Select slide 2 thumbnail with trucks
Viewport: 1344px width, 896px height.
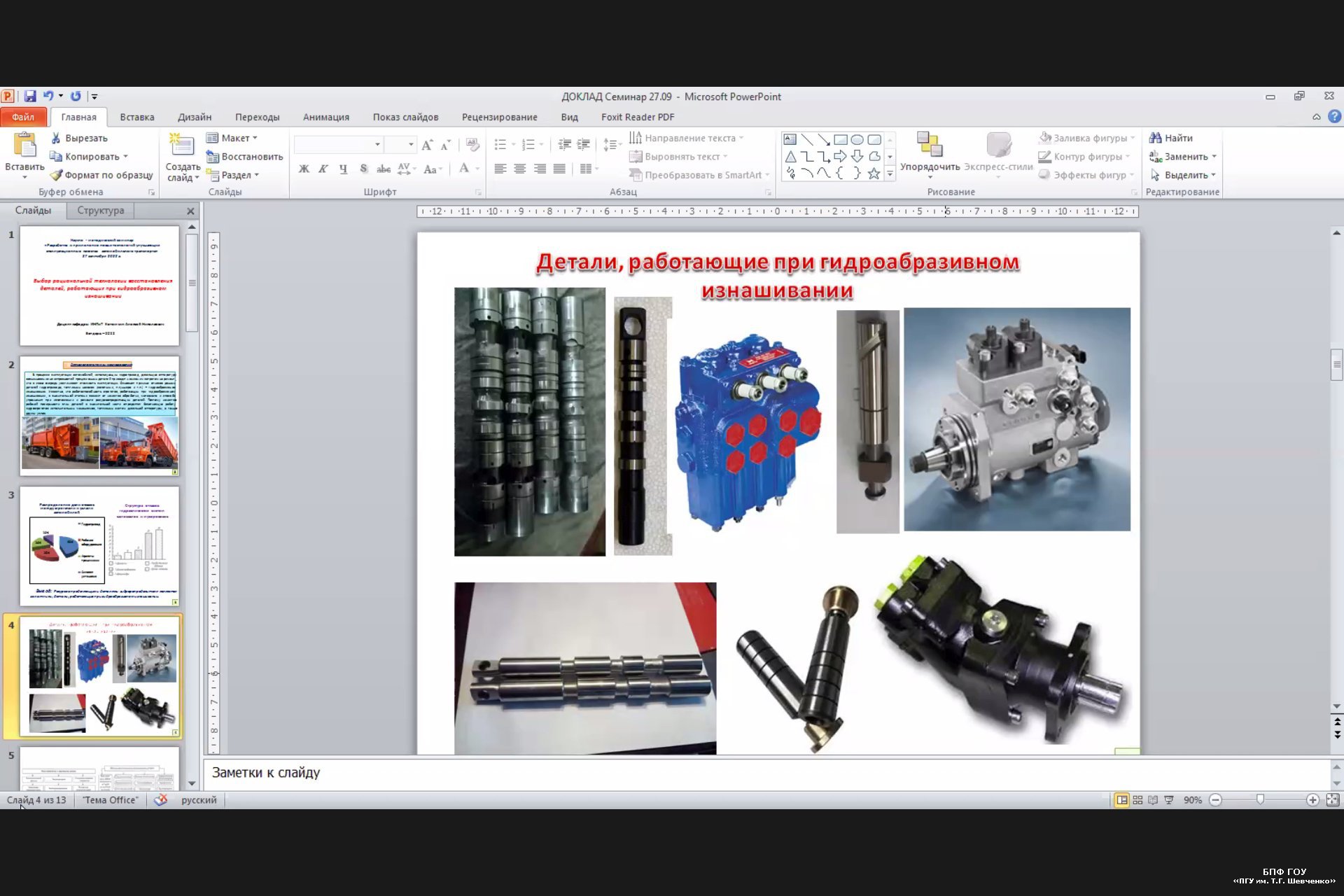click(99, 416)
